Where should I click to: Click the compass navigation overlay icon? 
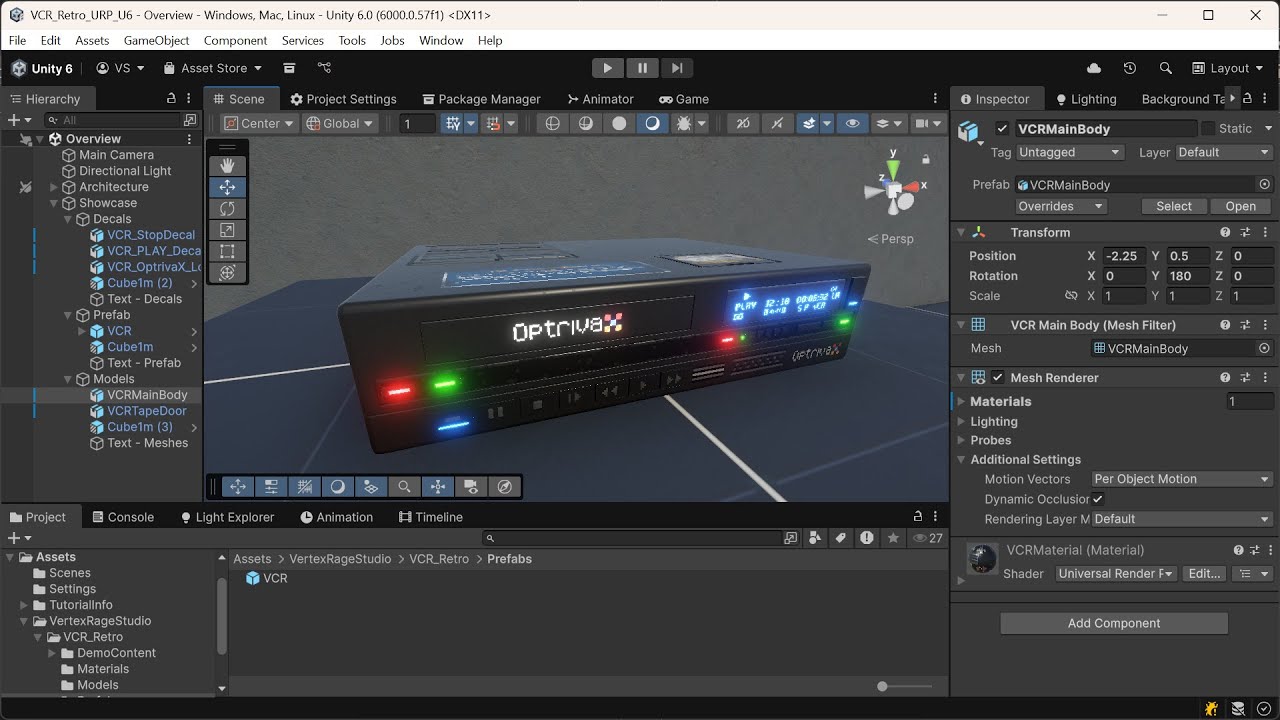(505, 487)
